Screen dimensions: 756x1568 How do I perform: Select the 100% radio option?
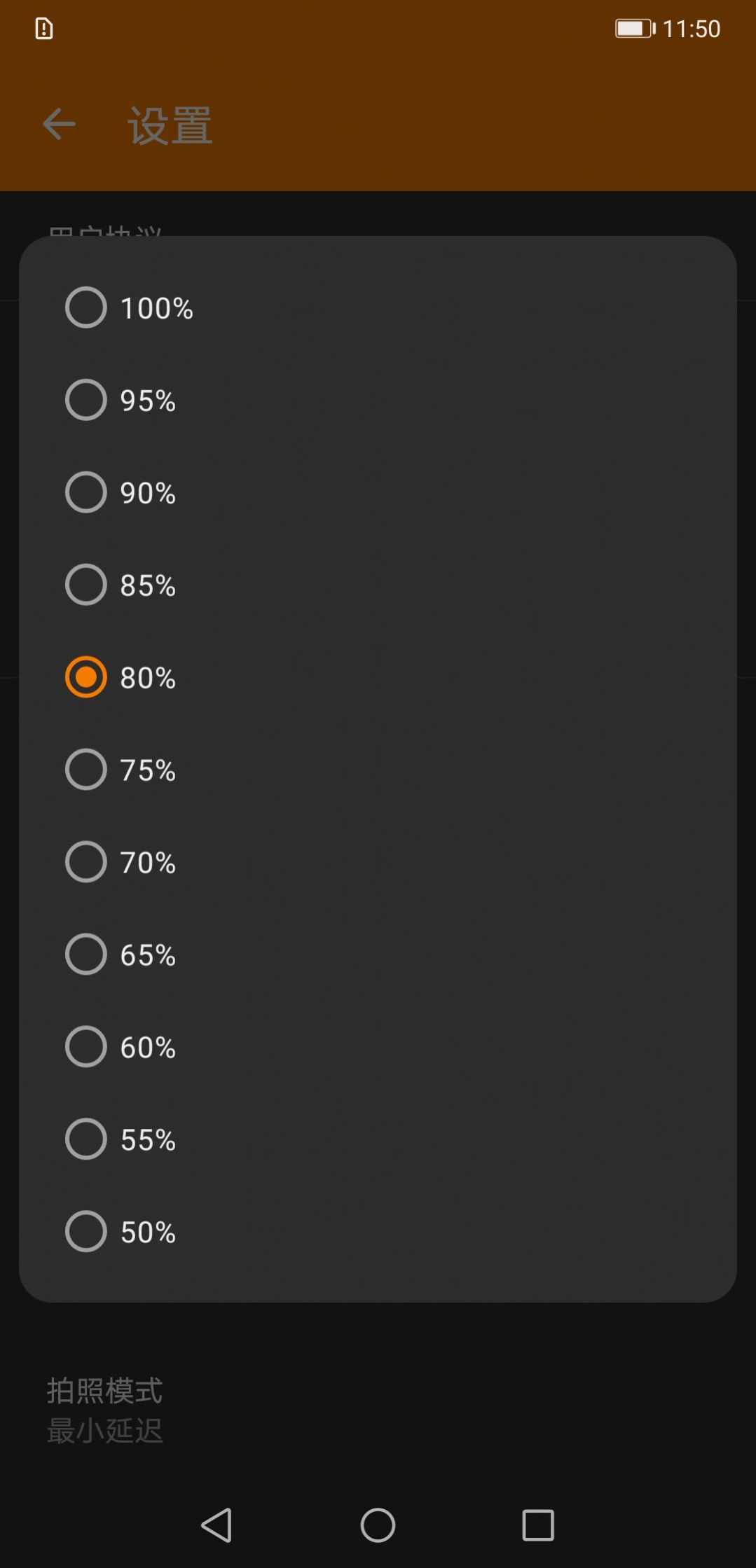click(86, 307)
